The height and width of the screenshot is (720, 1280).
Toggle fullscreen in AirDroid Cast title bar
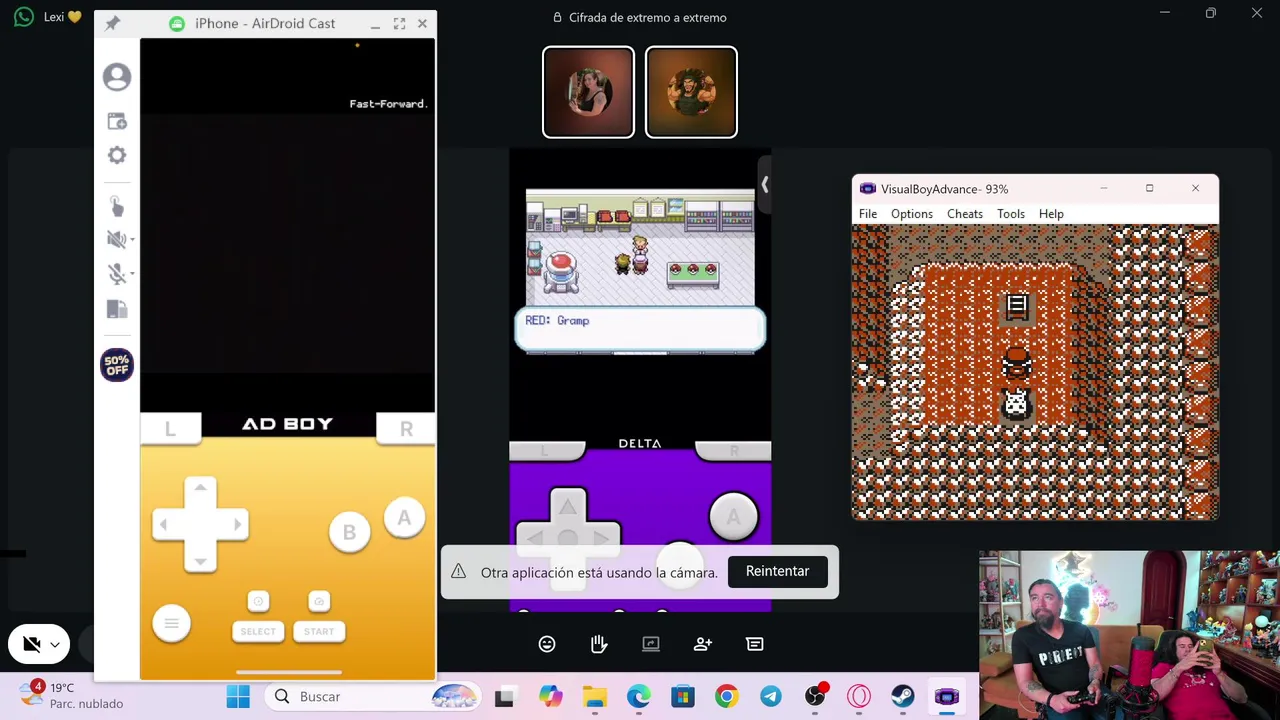[399, 23]
